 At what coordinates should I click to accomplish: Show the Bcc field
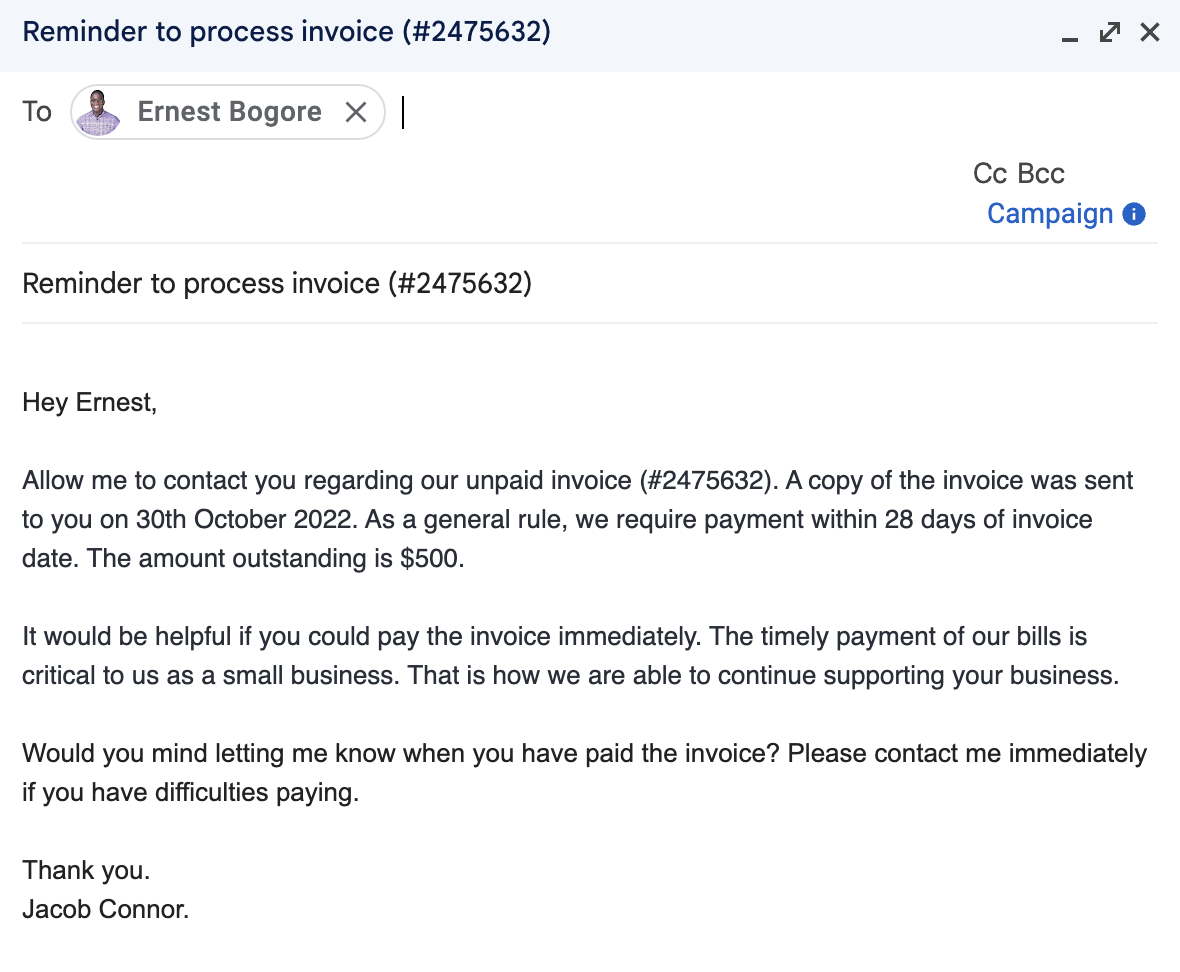tap(1043, 173)
